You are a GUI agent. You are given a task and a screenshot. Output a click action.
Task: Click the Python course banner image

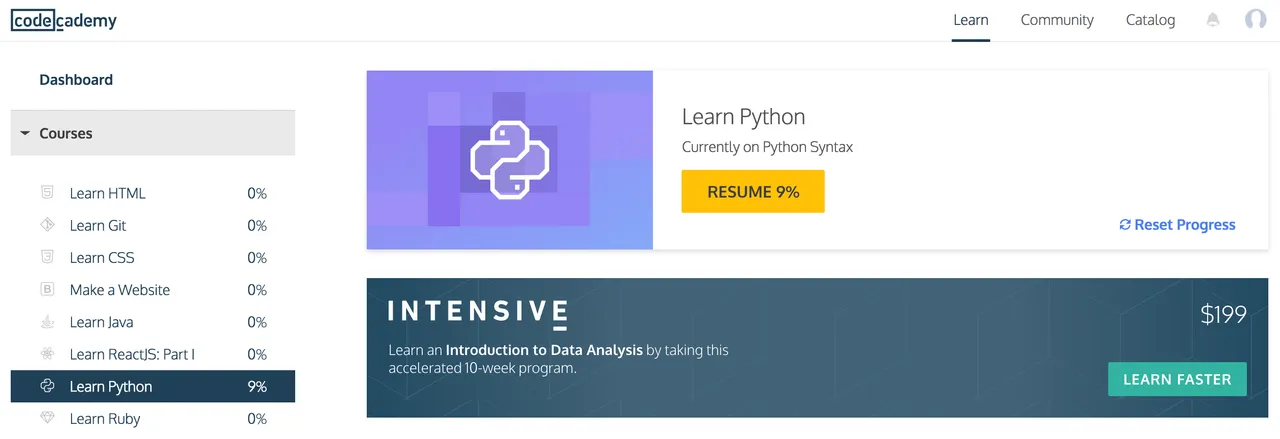tap(510, 160)
